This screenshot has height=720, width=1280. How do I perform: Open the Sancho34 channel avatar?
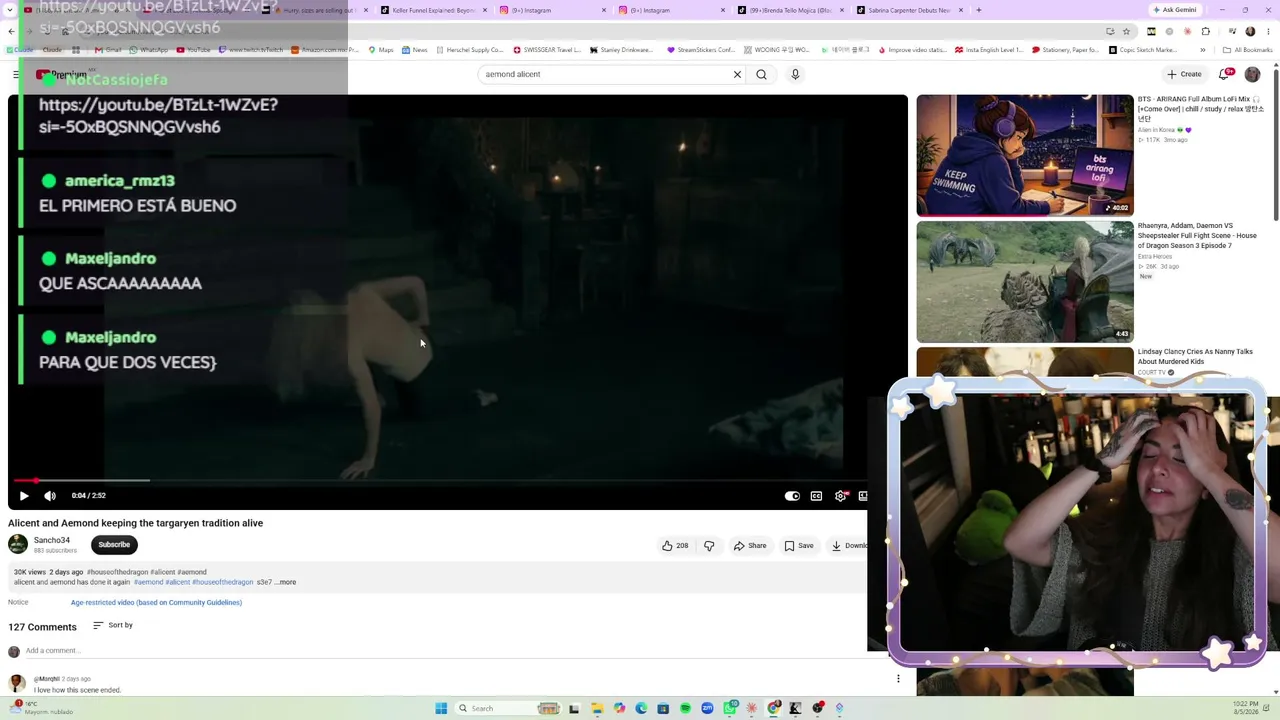pos(18,544)
